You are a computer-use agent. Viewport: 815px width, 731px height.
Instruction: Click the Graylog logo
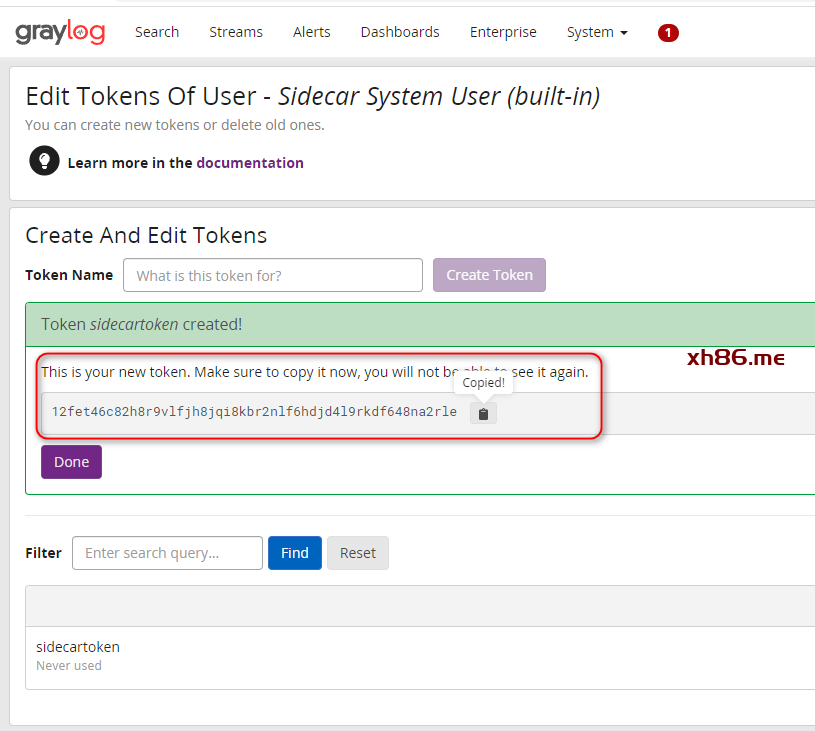pos(60,33)
